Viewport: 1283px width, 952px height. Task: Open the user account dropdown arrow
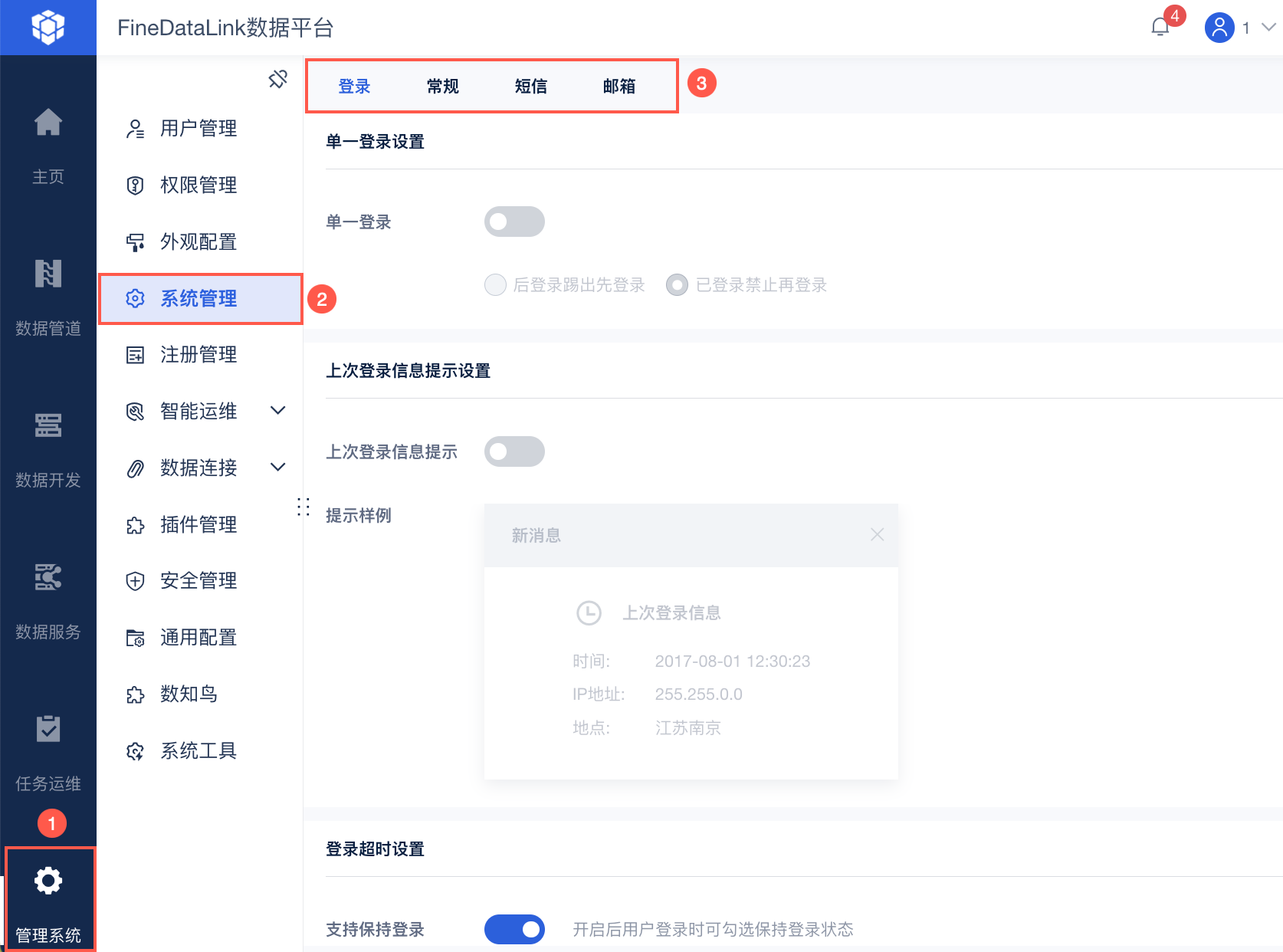tap(1268, 28)
